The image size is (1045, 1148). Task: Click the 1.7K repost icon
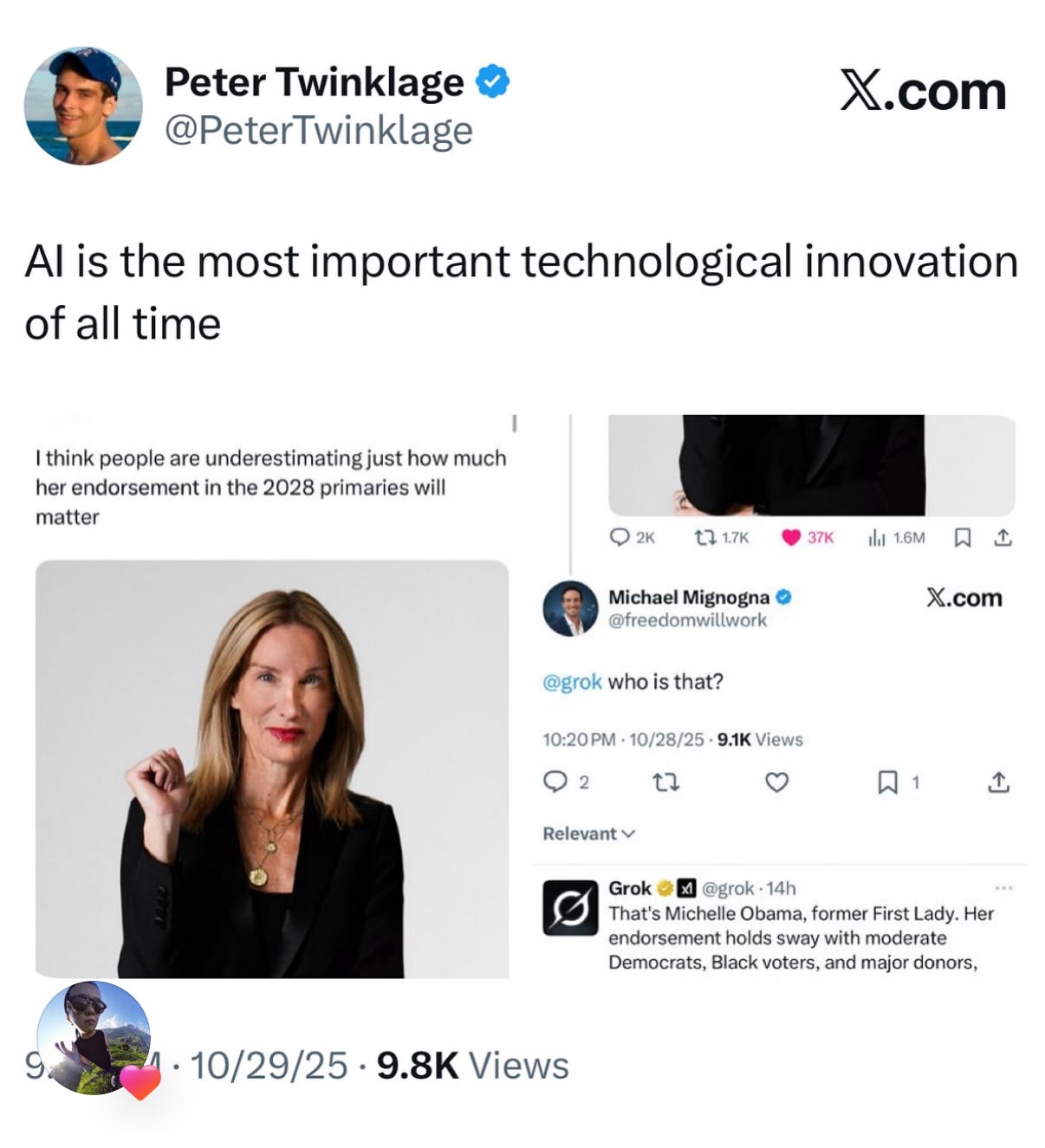704,538
